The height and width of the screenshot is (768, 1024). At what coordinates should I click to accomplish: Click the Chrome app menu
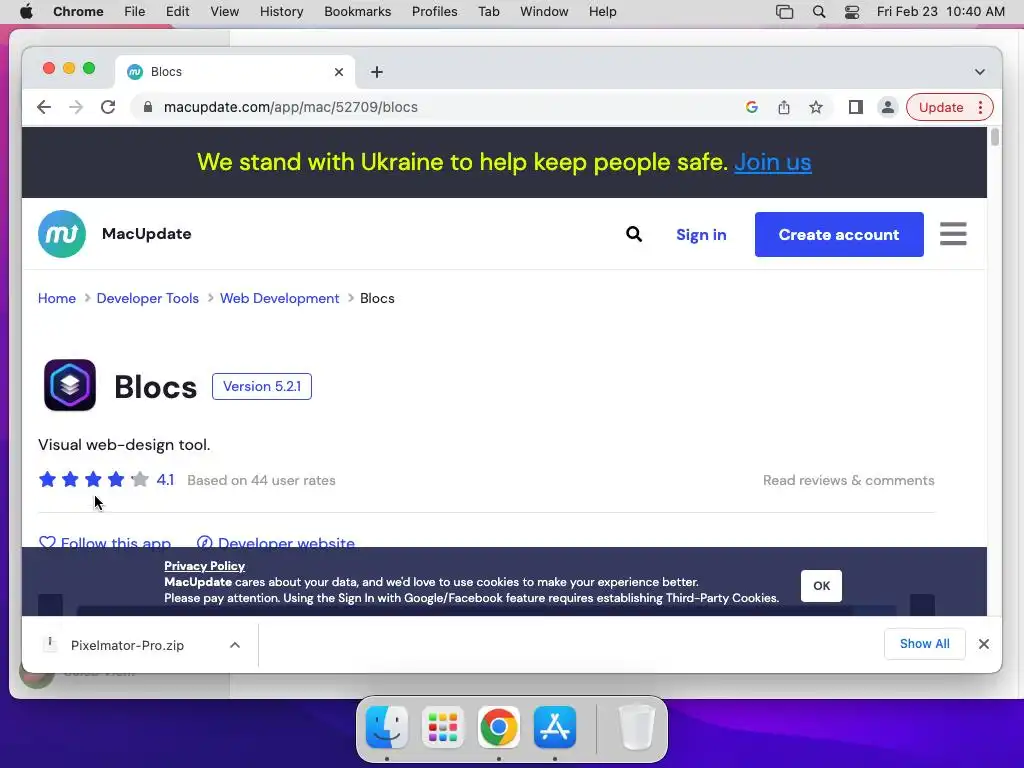tap(78, 12)
